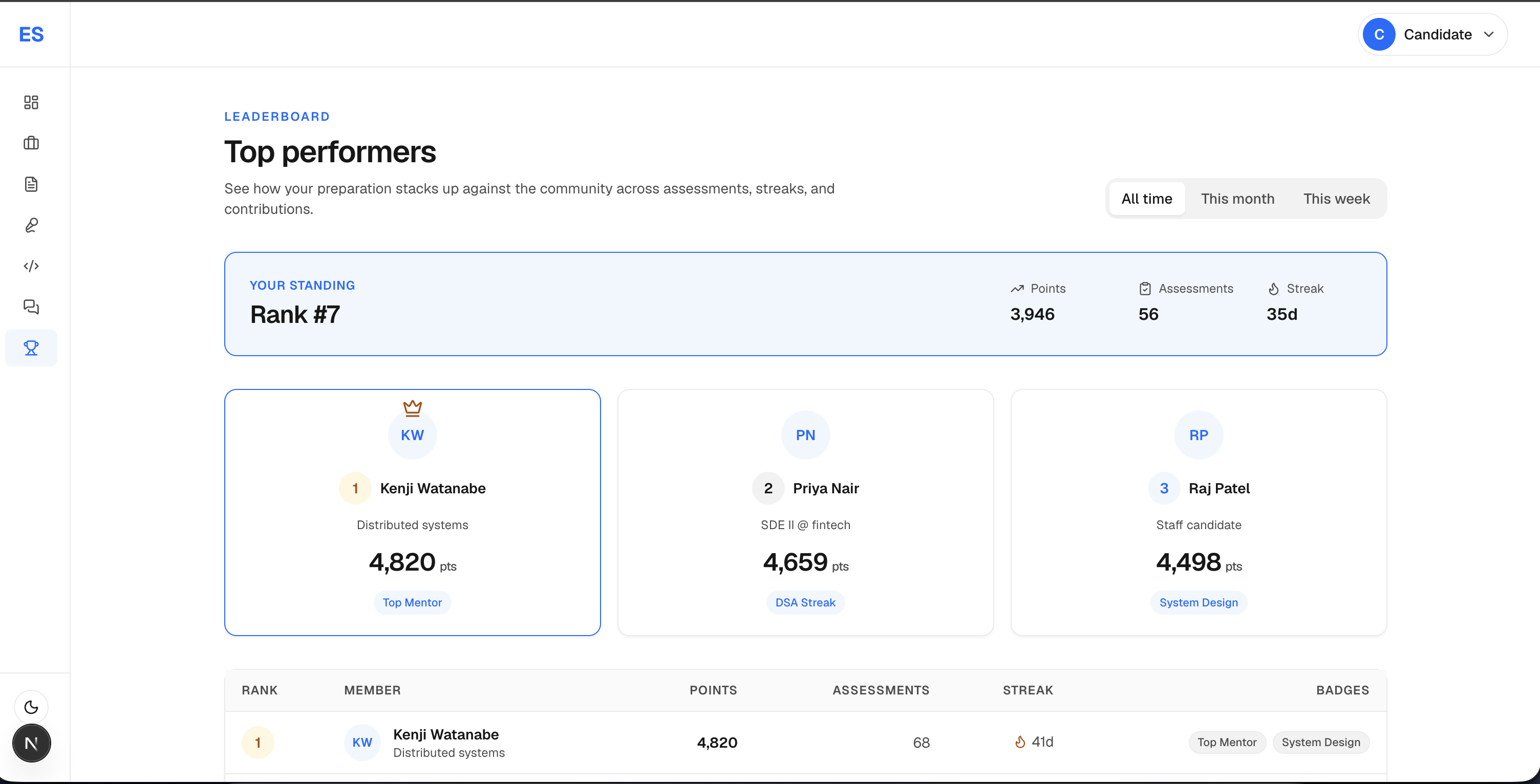Click the 4,498 pts score on Raj's card
The width and height of the screenshot is (1540, 784).
coord(1199,563)
